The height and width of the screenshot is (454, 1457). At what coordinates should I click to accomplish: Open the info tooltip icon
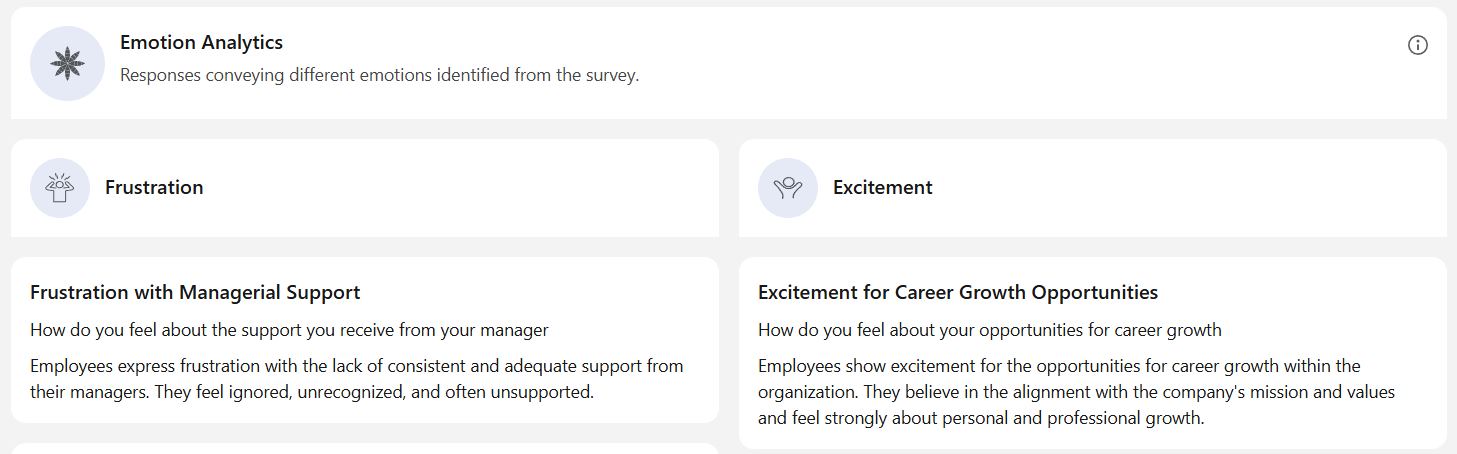(x=1417, y=45)
